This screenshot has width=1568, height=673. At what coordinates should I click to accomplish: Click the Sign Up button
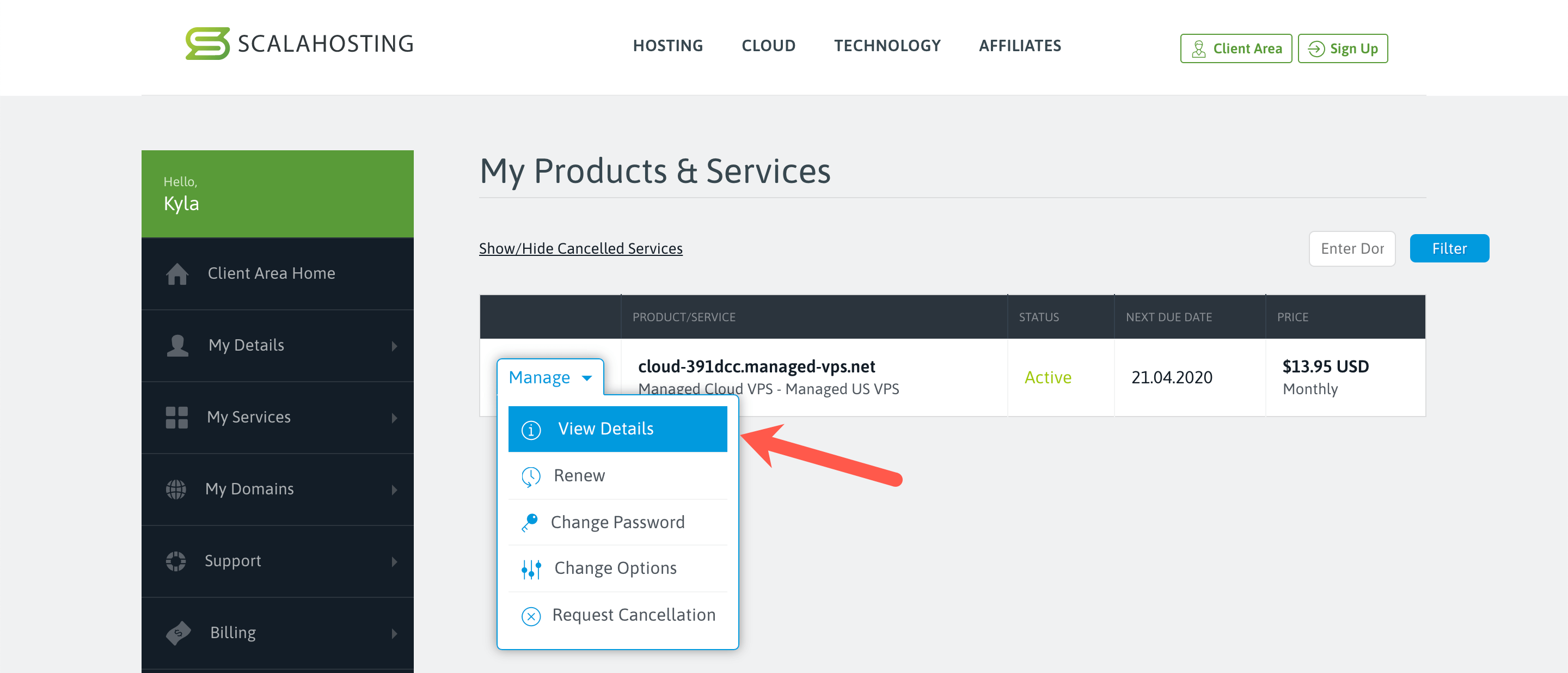pyautogui.click(x=1342, y=48)
